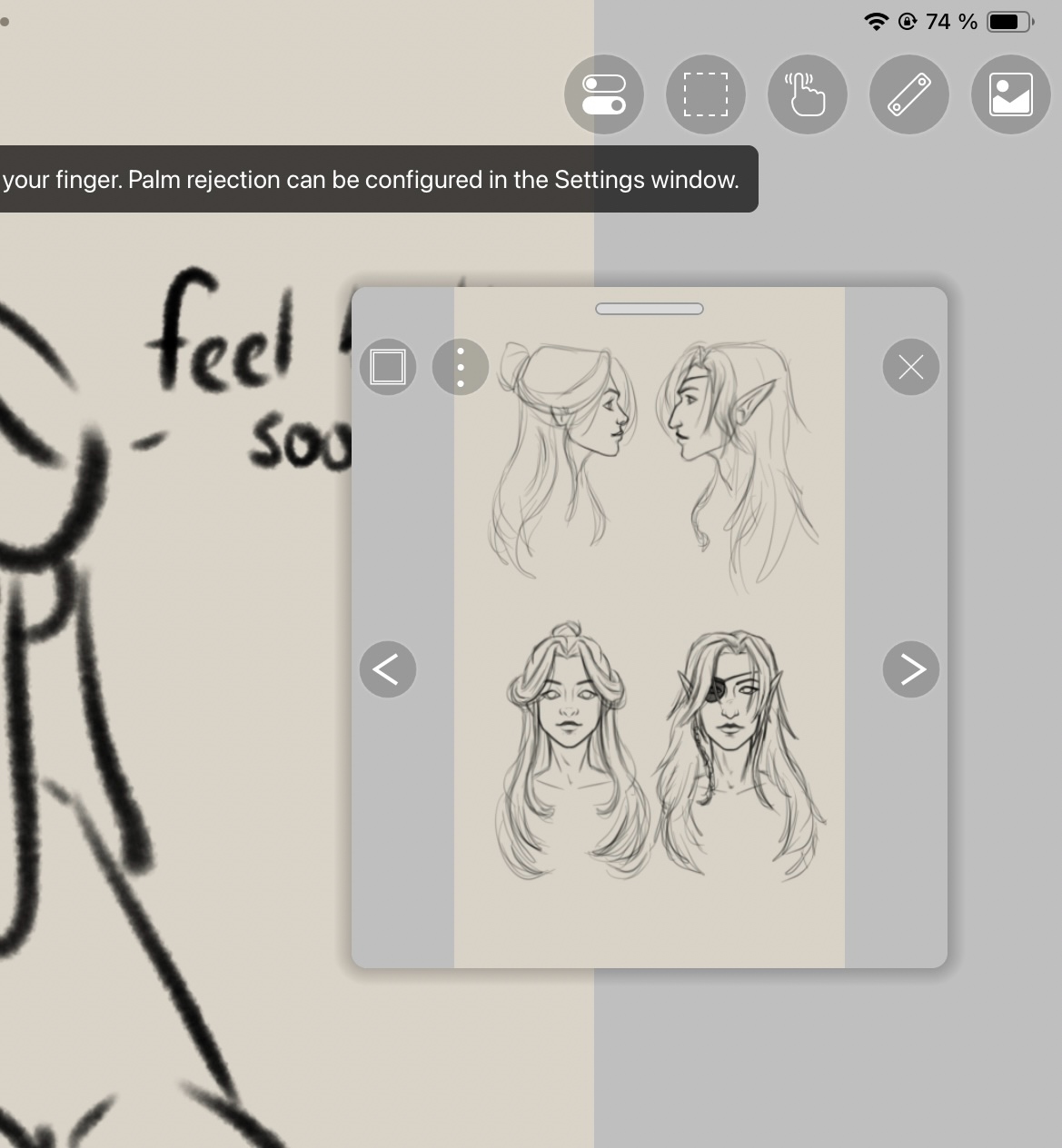This screenshot has width=1062, height=1148.
Task: Toggle the reference image window icon
Action: [x=1011, y=94]
